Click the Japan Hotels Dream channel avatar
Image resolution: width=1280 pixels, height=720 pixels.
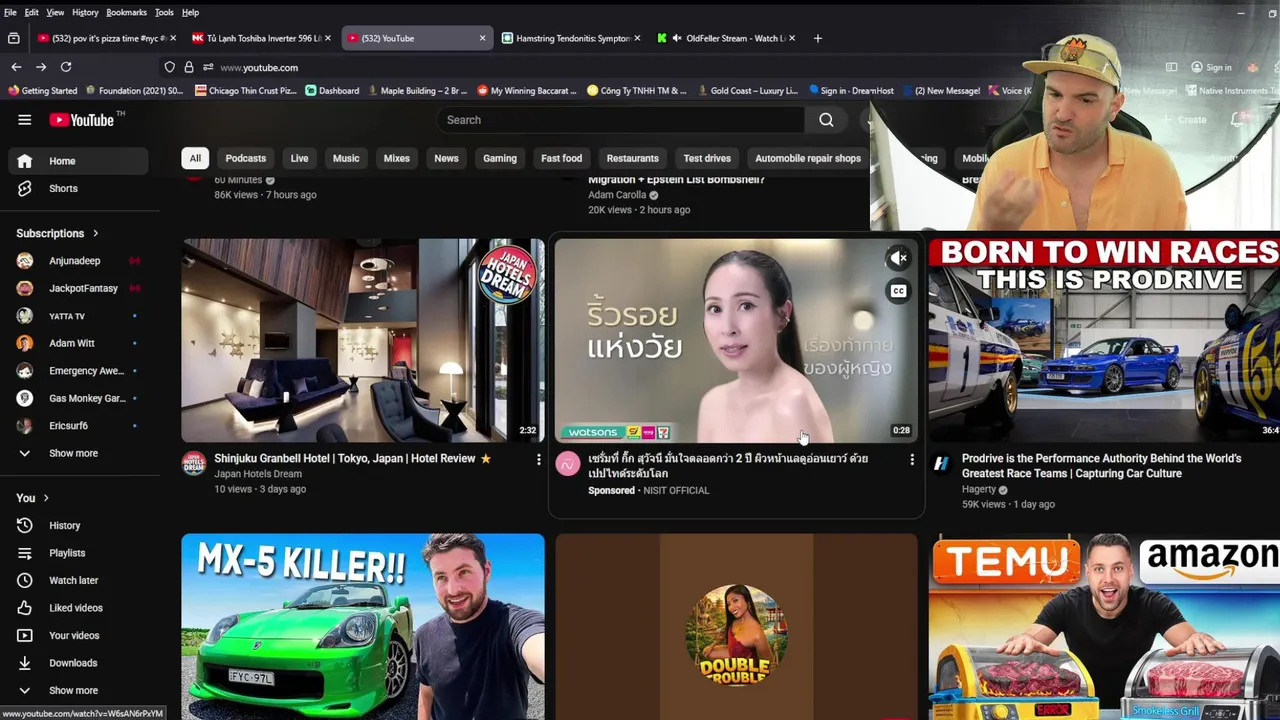(194, 463)
